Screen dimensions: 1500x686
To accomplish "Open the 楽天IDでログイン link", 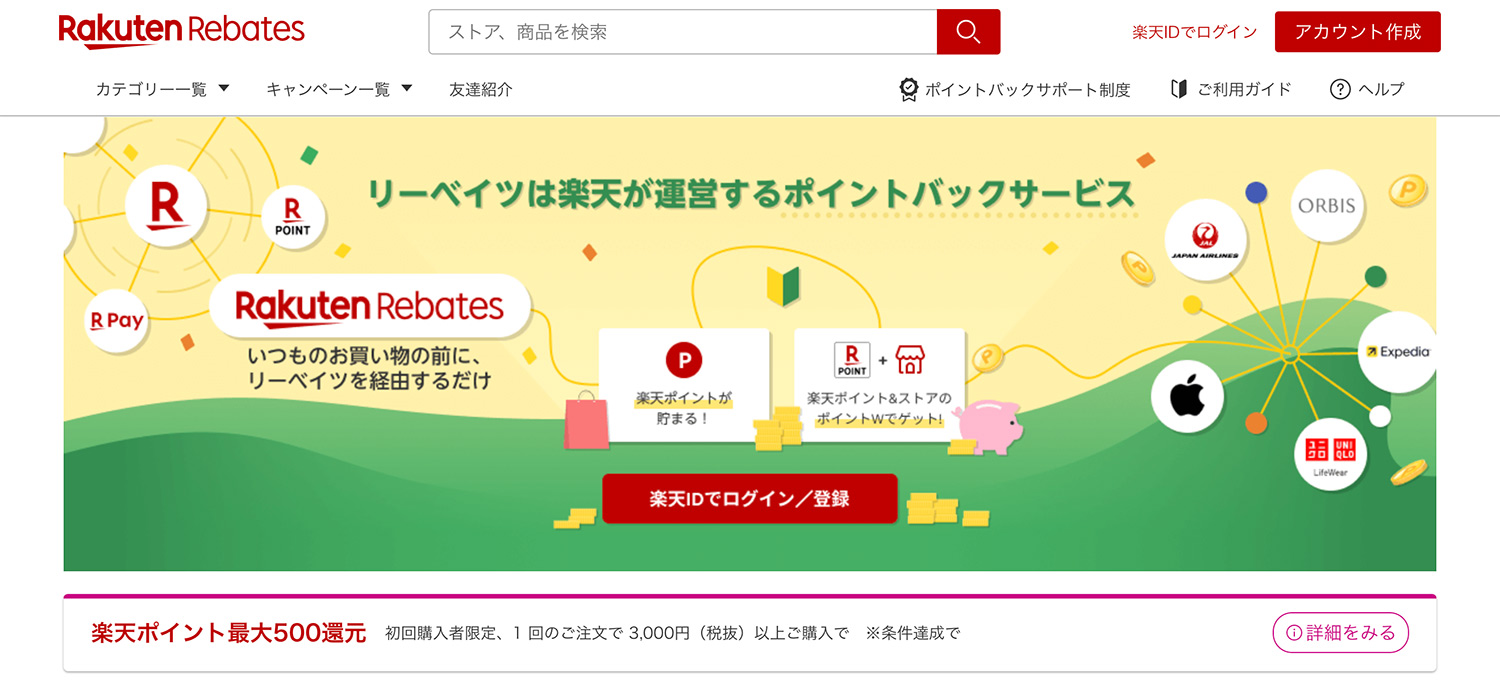I will tap(1194, 32).
